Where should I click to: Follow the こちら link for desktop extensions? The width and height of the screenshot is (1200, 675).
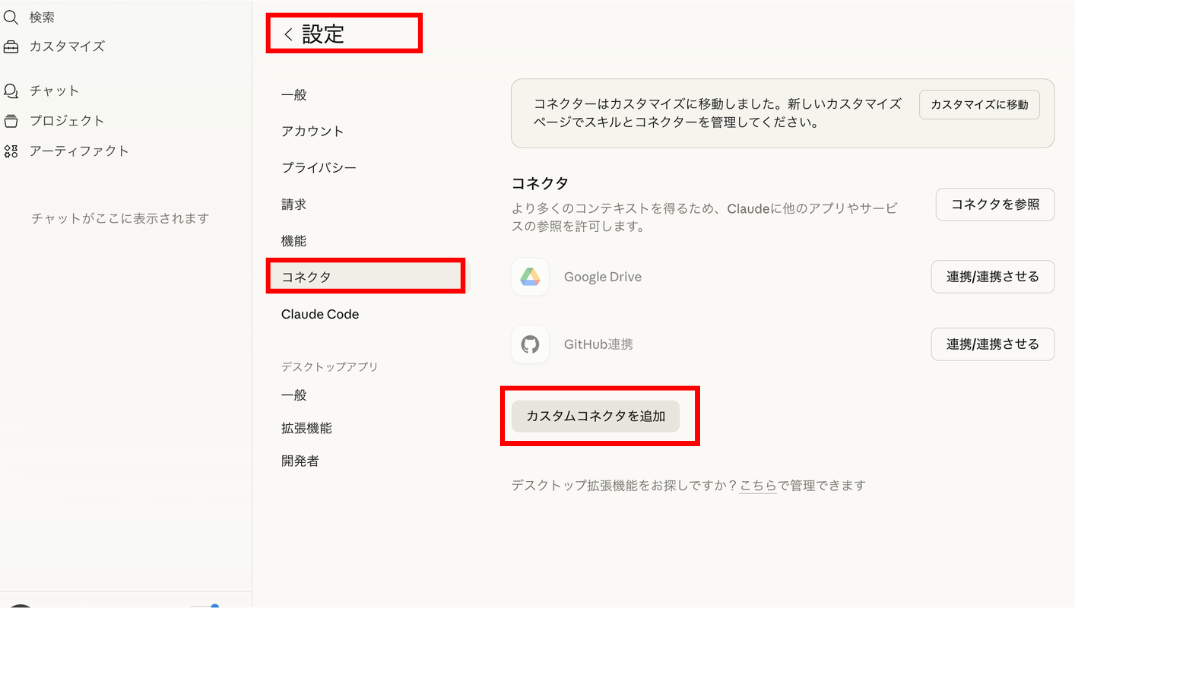tap(758, 485)
